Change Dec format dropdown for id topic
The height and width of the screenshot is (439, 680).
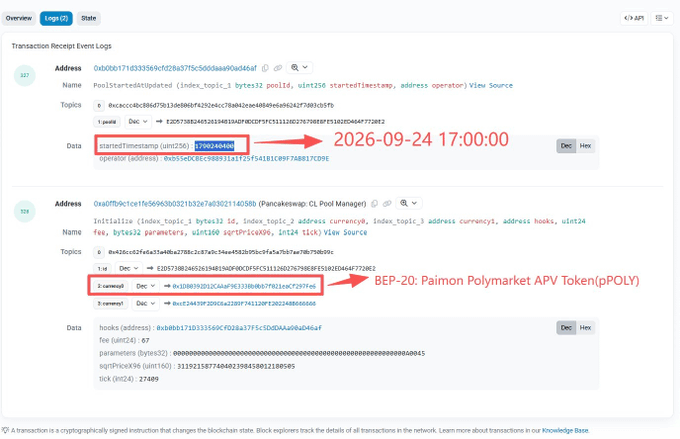pyautogui.click(x=129, y=268)
